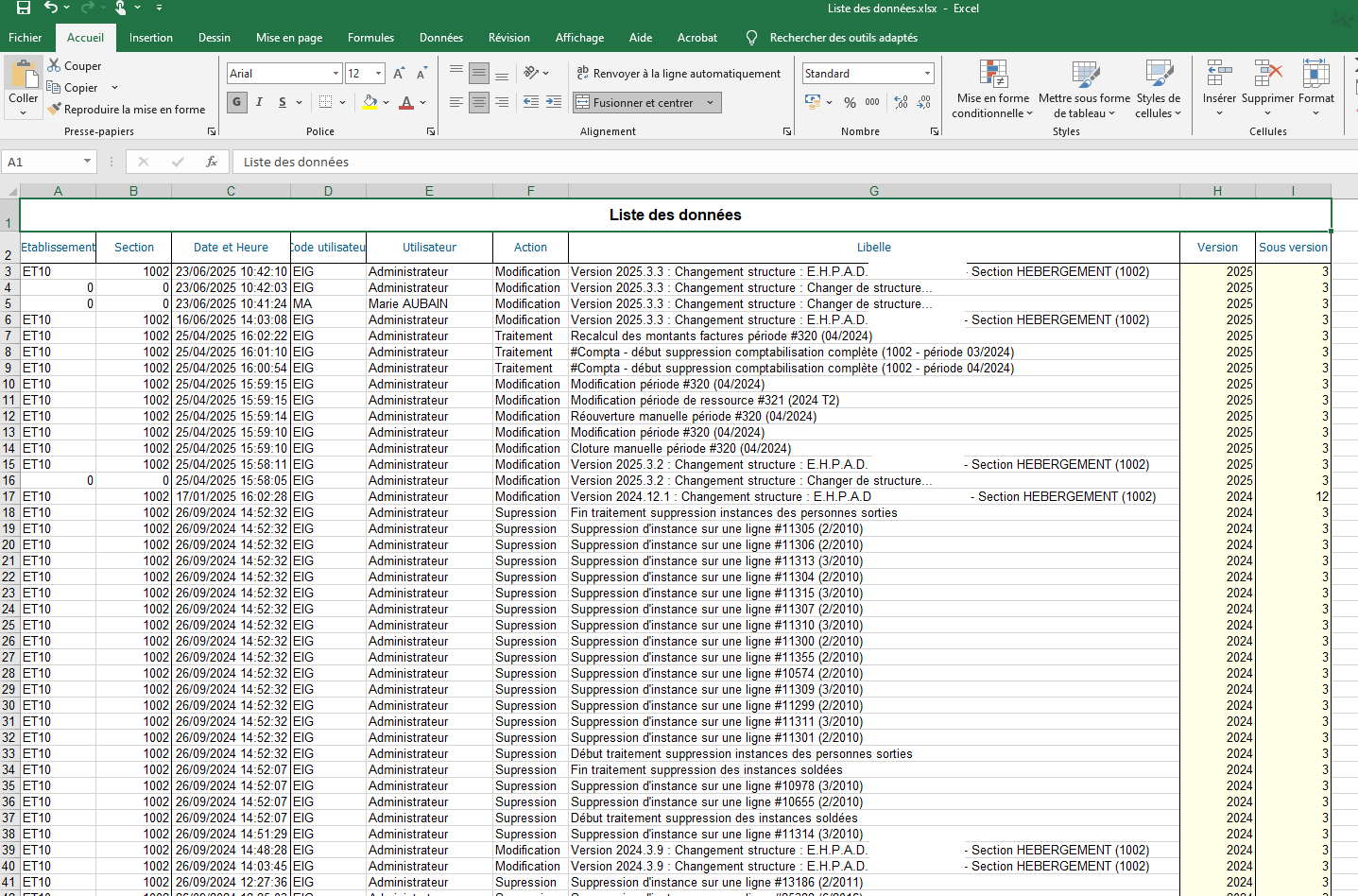Image resolution: width=1358 pixels, height=896 pixels.
Task: Expand the Standard number format dropdown
Action: coord(927,74)
